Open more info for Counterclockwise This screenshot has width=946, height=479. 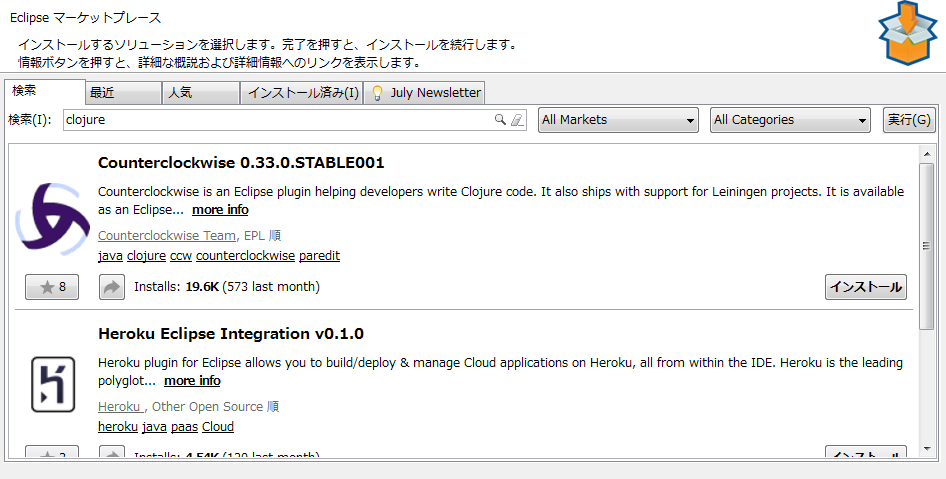pyautogui.click(x=220, y=209)
